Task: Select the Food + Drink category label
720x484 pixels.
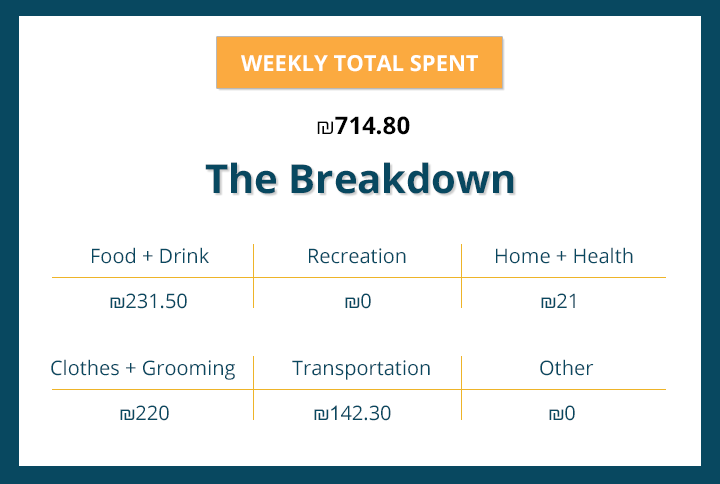Action: (149, 256)
